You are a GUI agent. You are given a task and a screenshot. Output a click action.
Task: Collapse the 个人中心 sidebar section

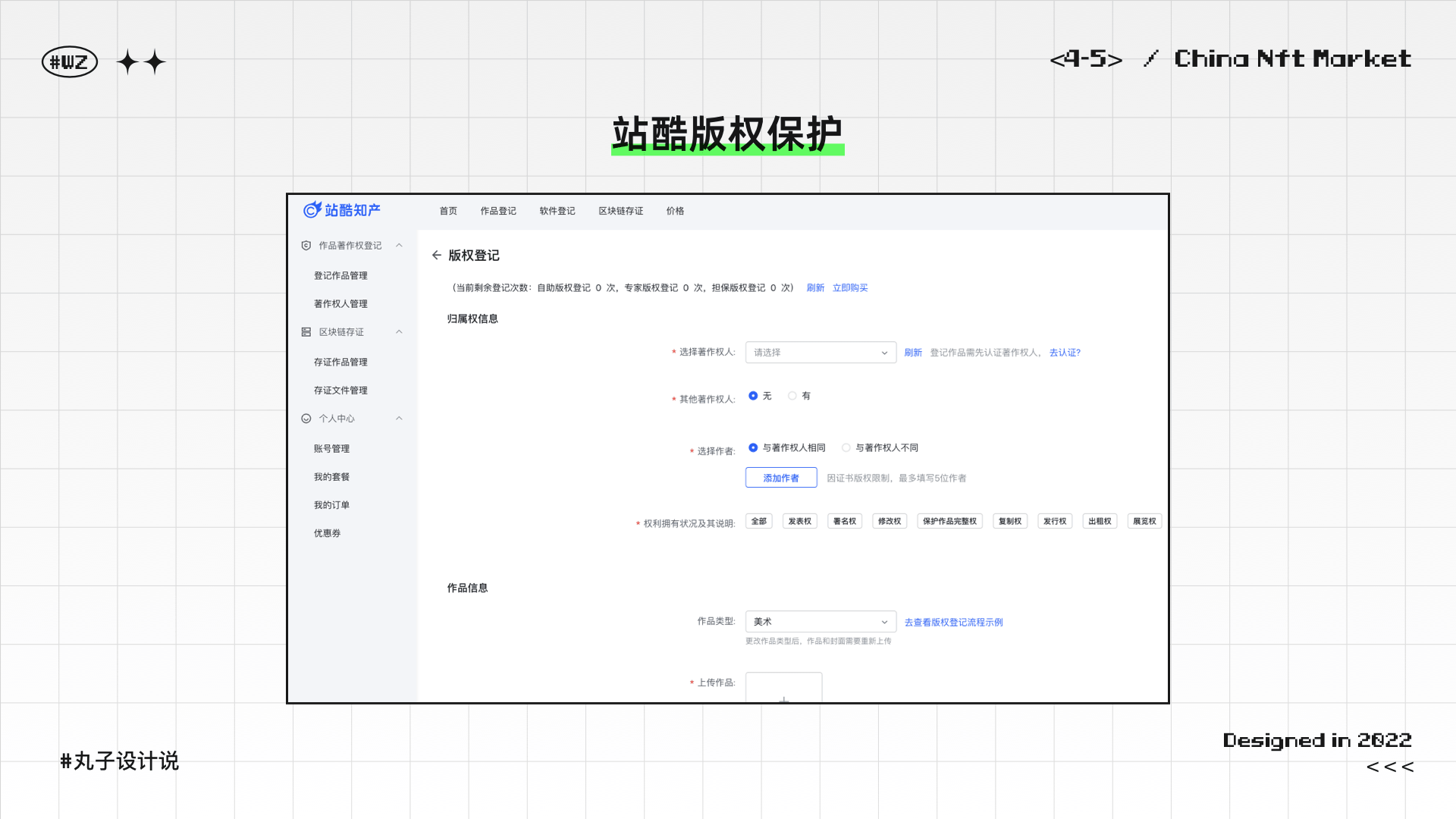click(399, 419)
